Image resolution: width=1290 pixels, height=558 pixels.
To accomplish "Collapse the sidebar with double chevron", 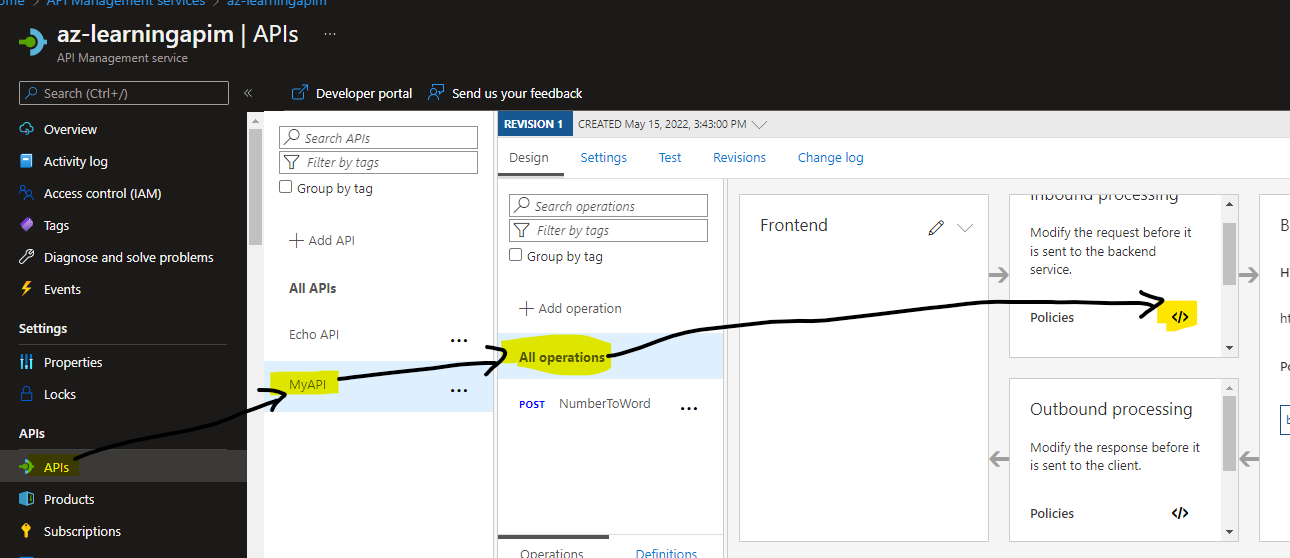I will coord(248,93).
